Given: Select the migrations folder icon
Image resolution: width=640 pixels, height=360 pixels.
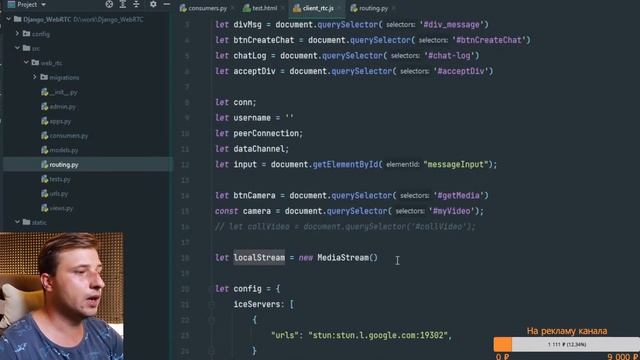Looking at the screenshot, I should [x=44, y=77].
